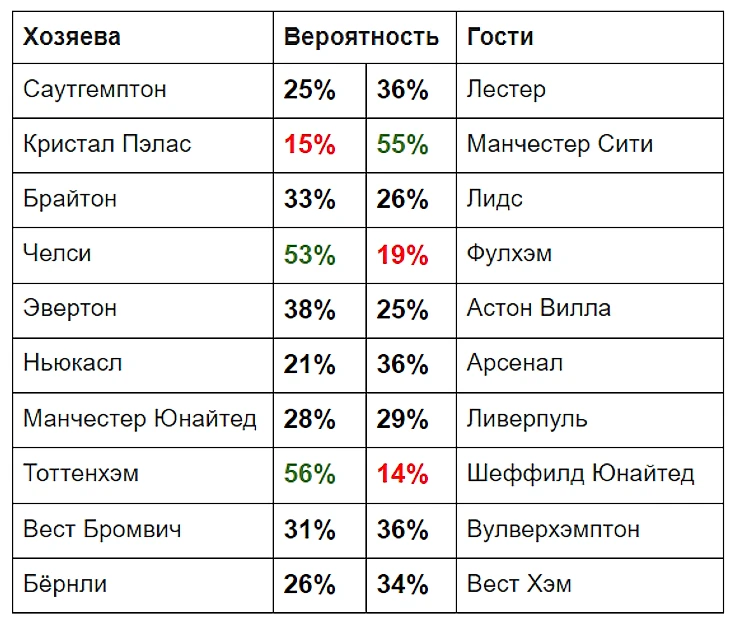The image size is (730, 617).
Task: Select the Шеффилд Юнайтед cell
Action: pyautogui.click(x=590, y=475)
